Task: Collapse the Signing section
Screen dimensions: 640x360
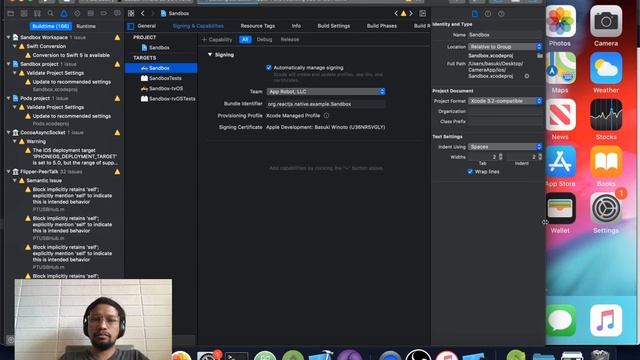Action: 210,55
